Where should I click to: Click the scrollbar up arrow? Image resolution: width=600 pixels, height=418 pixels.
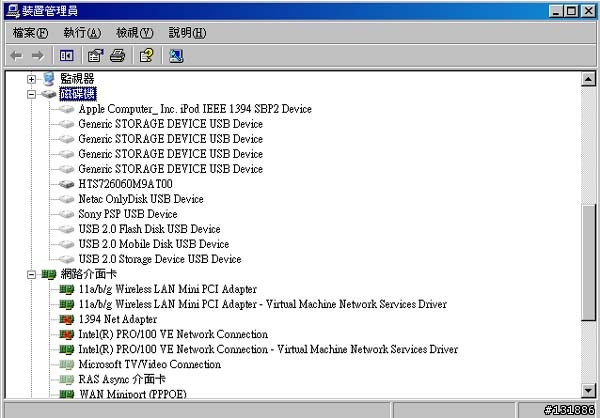pos(588,79)
